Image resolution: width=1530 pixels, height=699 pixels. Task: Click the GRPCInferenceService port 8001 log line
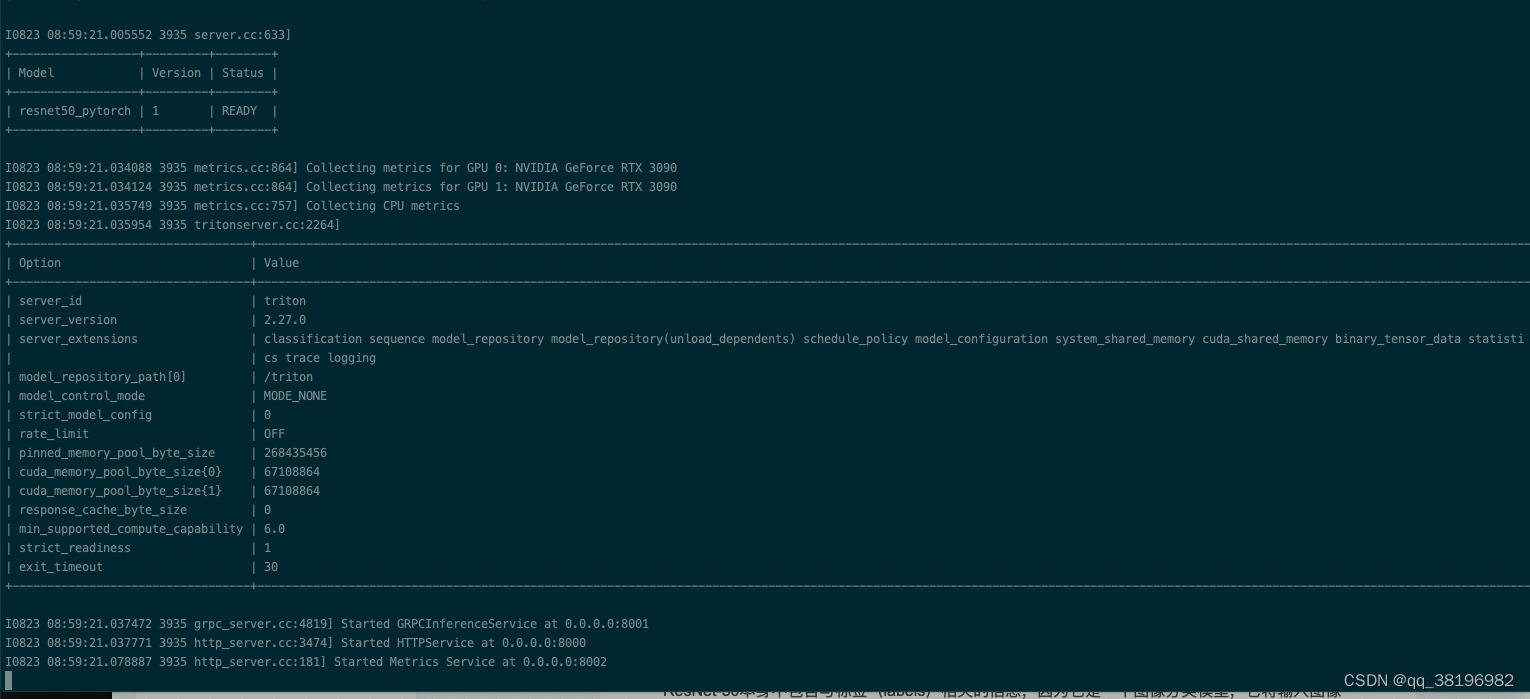point(327,624)
